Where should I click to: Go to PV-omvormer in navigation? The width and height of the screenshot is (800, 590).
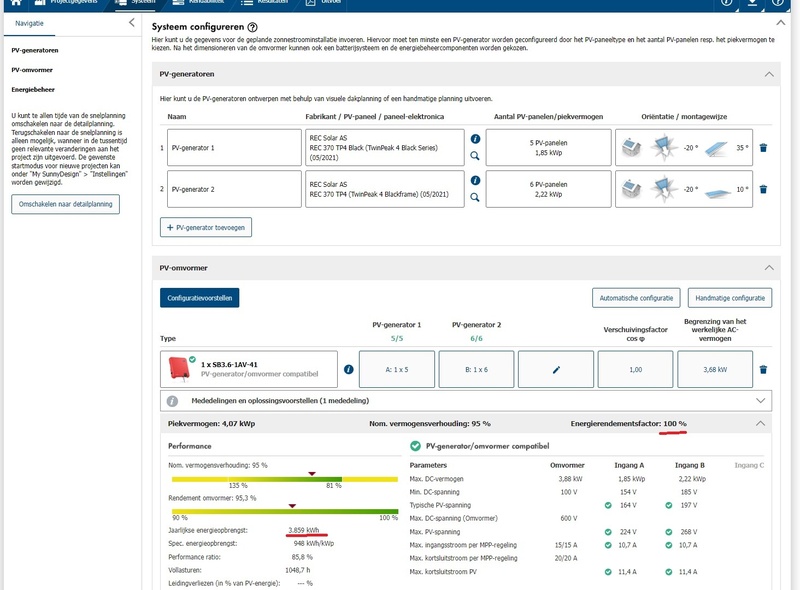click(x=32, y=70)
